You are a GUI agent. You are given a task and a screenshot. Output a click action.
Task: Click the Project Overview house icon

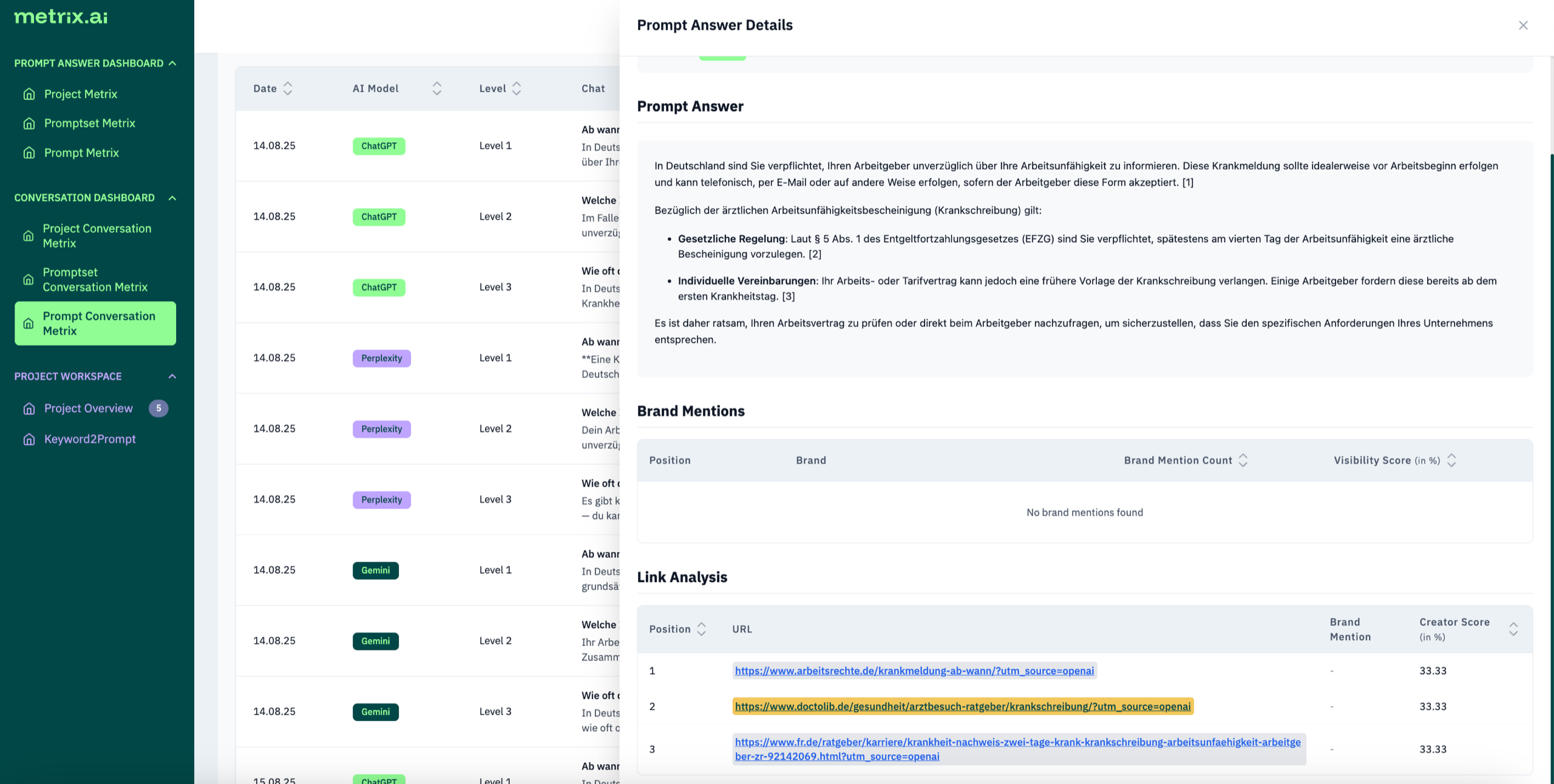29,409
